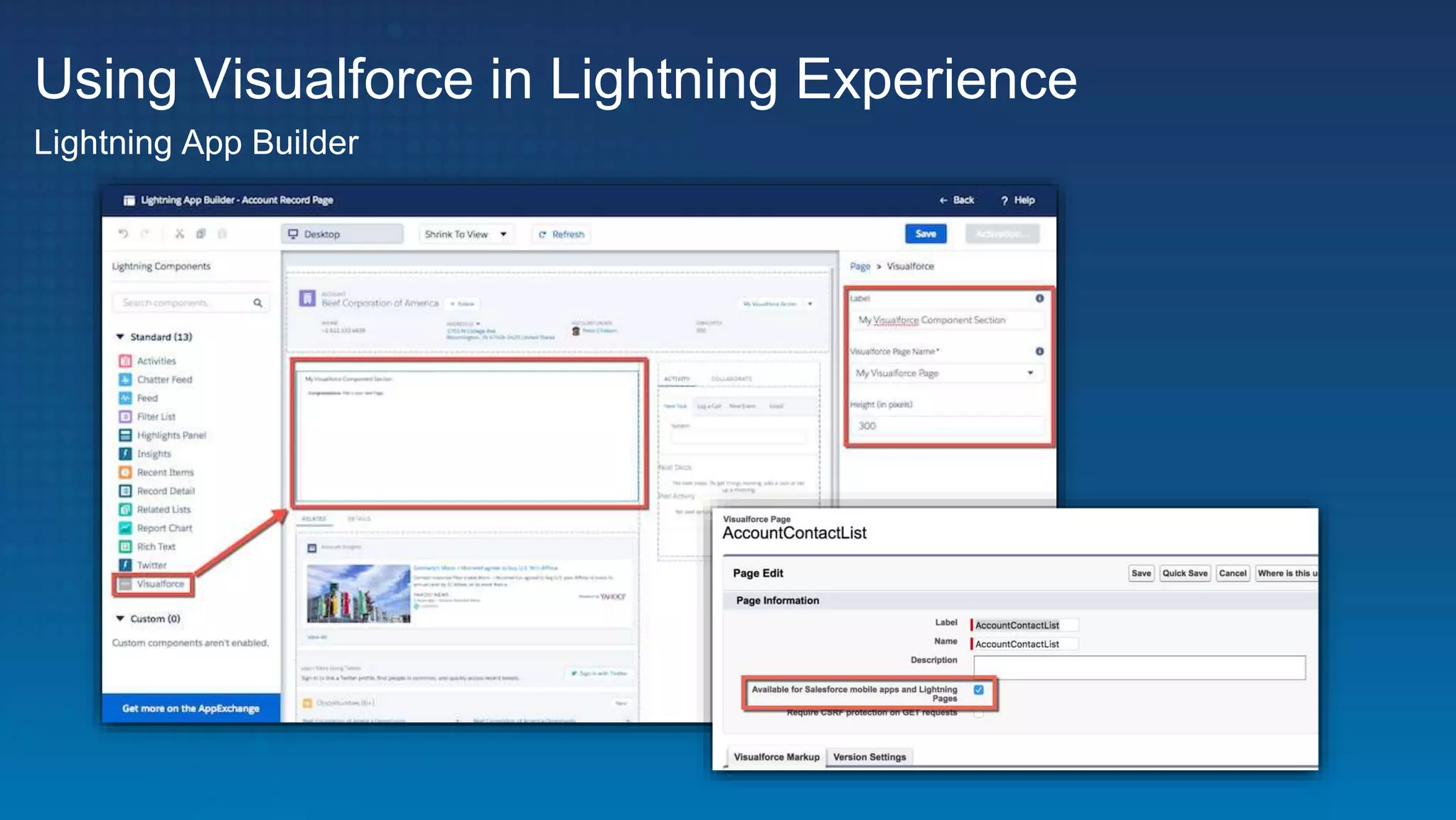Screen dimensions: 1456x820
Task: Select the Activities component icon
Action: pos(125,361)
